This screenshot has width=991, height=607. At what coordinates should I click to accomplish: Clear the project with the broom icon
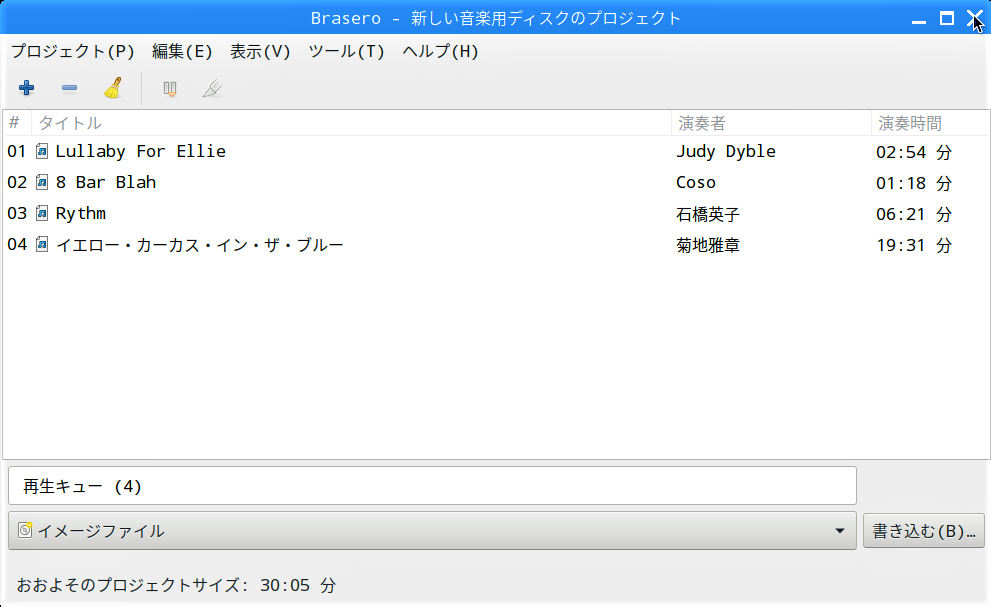[x=113, y=88]
